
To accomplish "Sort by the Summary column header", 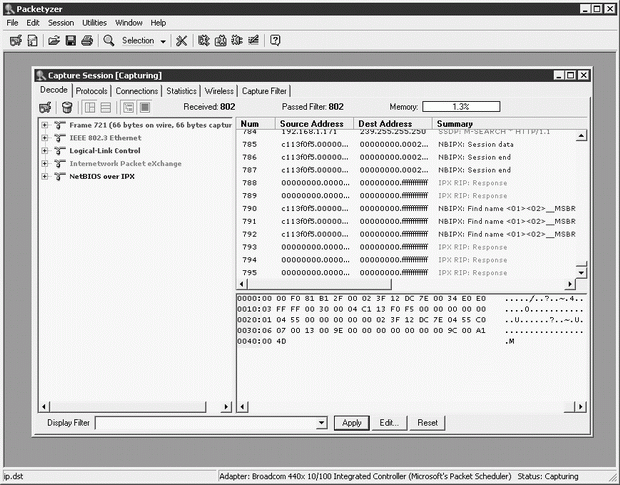I will [509, 124].
